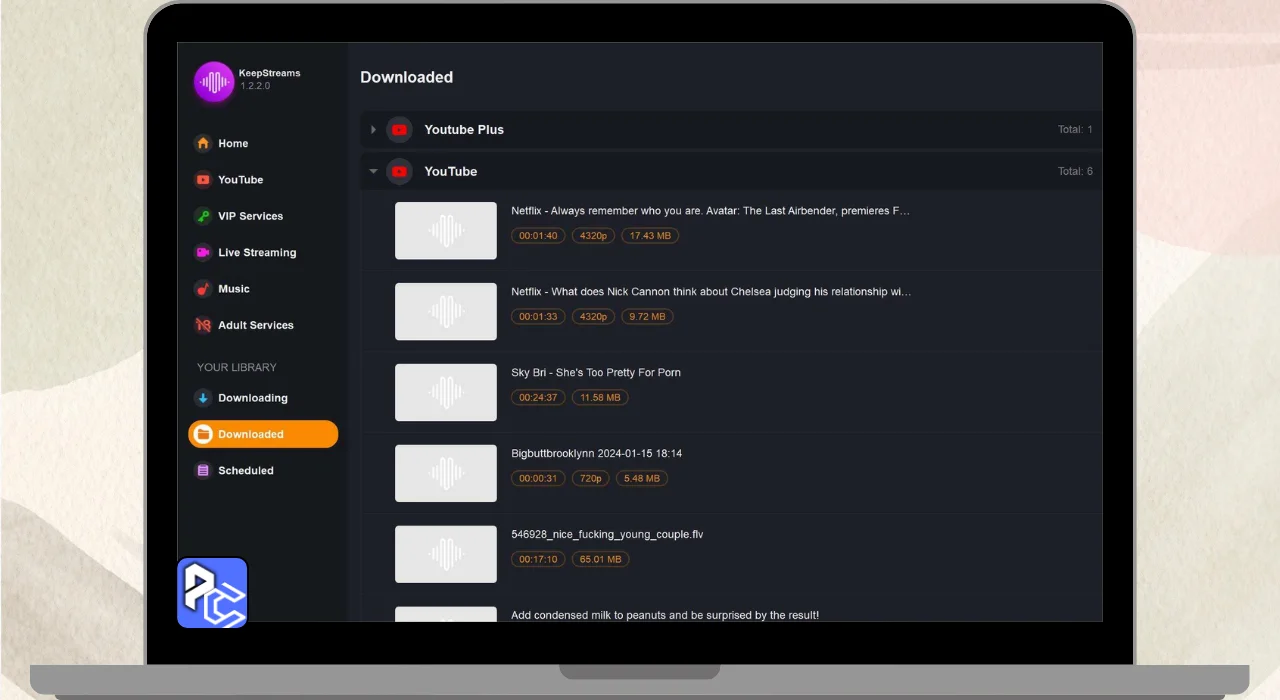Click the YouTube icon in sidebar

coord(203,180)
